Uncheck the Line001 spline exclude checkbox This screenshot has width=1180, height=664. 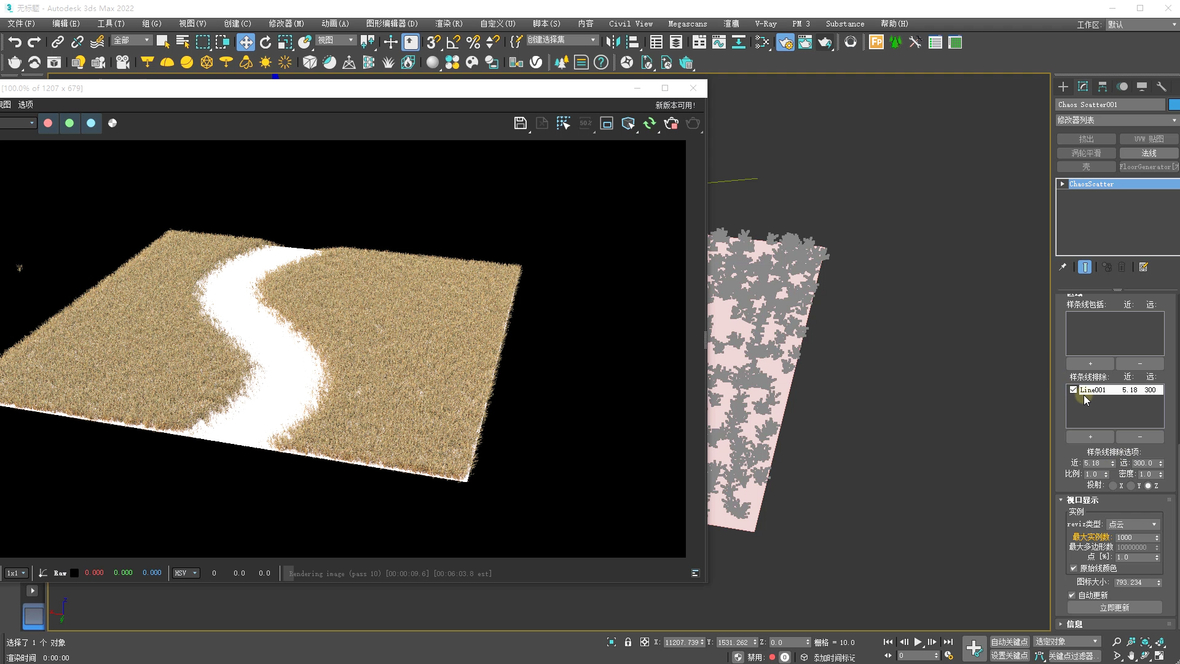tap(1074, 390)
